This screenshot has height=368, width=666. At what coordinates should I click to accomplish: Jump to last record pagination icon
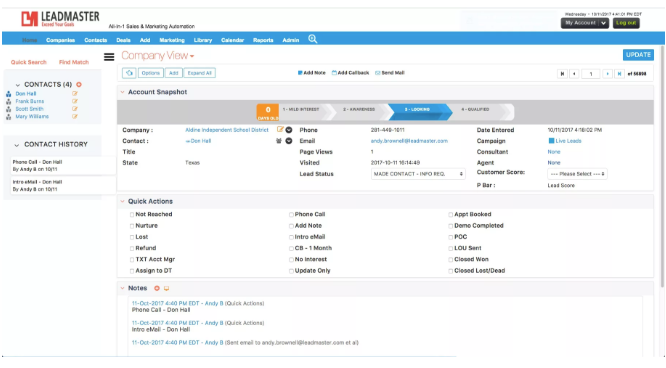pyautogui.click(x=619, y=74)
